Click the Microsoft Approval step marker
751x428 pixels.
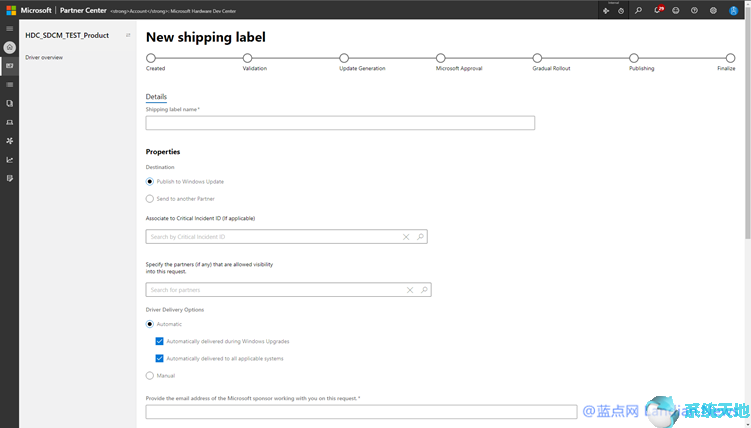441,58
